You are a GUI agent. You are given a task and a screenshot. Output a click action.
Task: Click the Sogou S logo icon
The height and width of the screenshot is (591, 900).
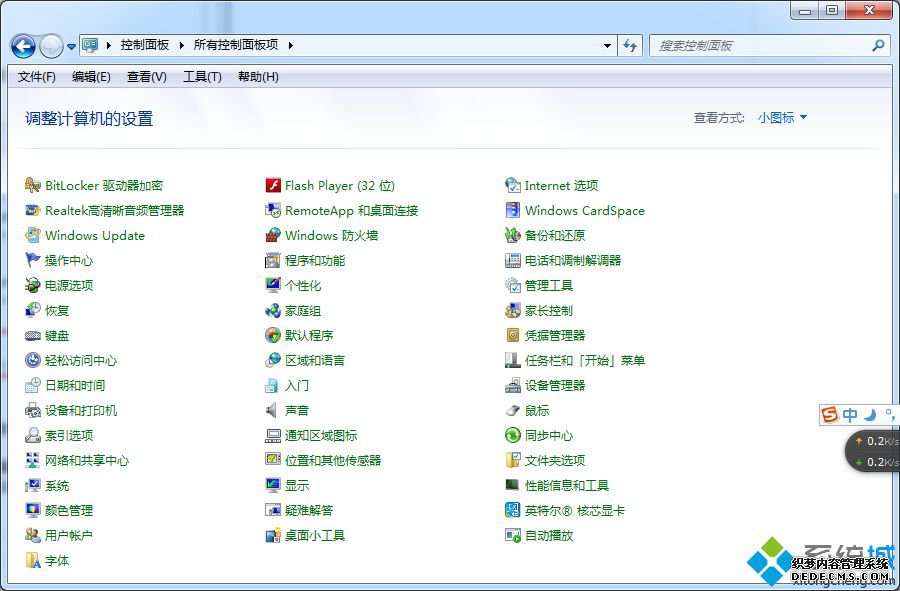(x=830, y=414)
